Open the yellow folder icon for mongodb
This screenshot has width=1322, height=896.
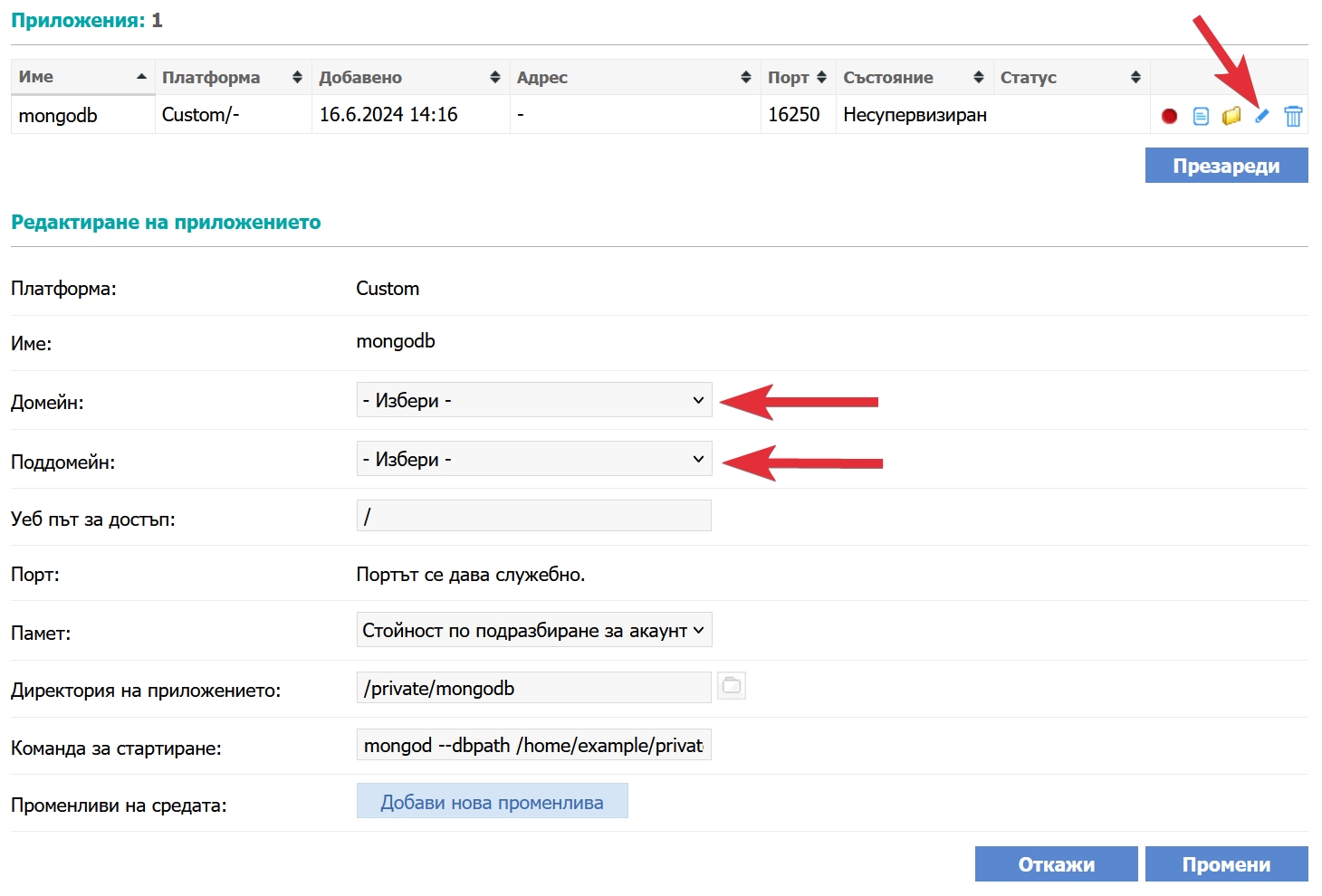click(x=1231, y=116)
